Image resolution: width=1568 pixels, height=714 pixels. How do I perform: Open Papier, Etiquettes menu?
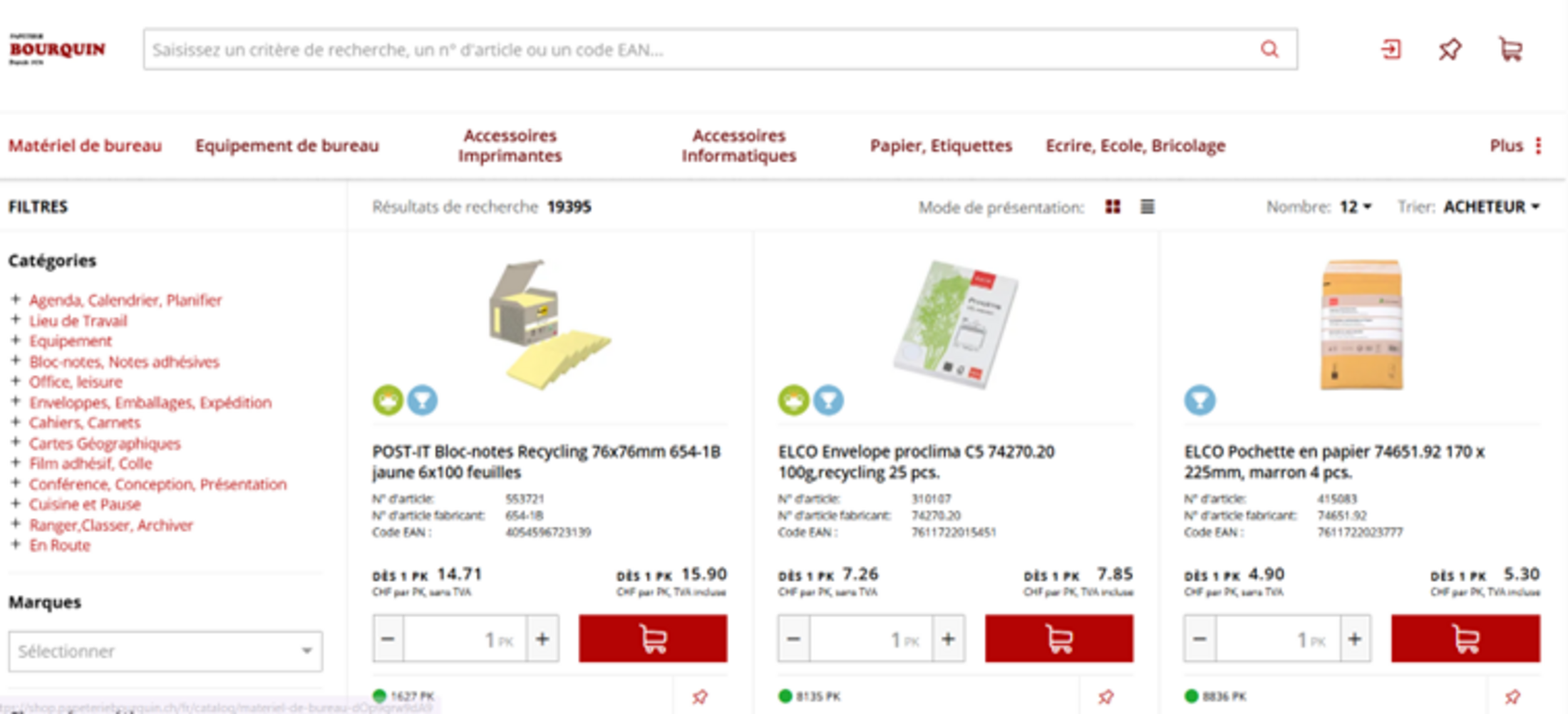[x=941, y=145]
